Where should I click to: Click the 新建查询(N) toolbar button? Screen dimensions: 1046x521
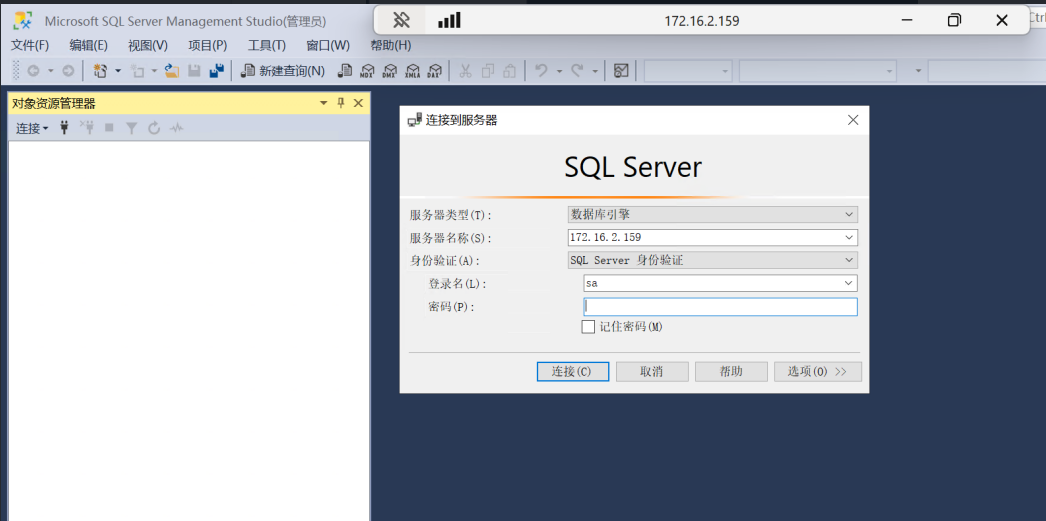pyautogui.click(x=283, y=71)
